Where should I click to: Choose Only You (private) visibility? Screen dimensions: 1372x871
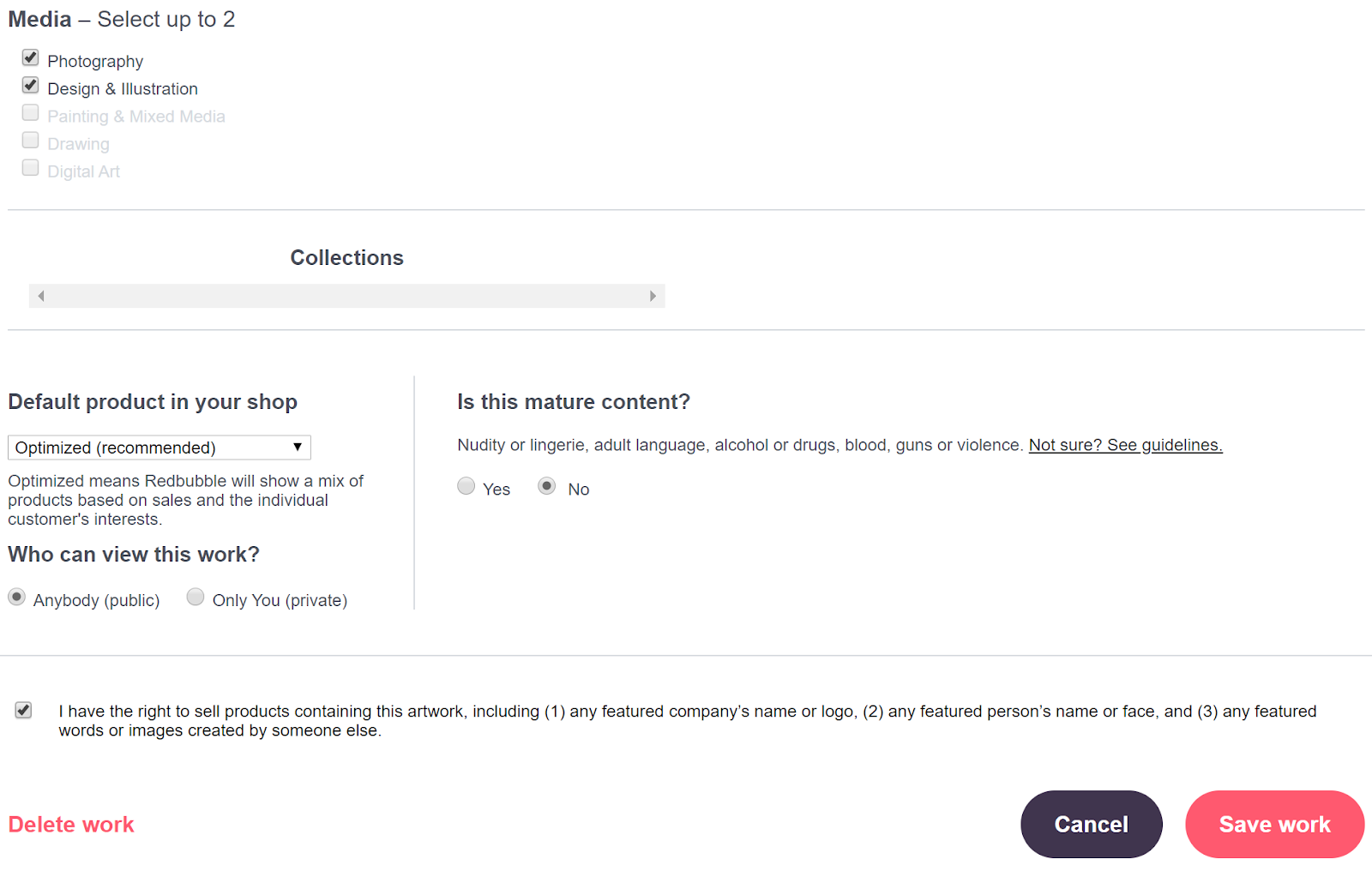click(x=196, y=598)
